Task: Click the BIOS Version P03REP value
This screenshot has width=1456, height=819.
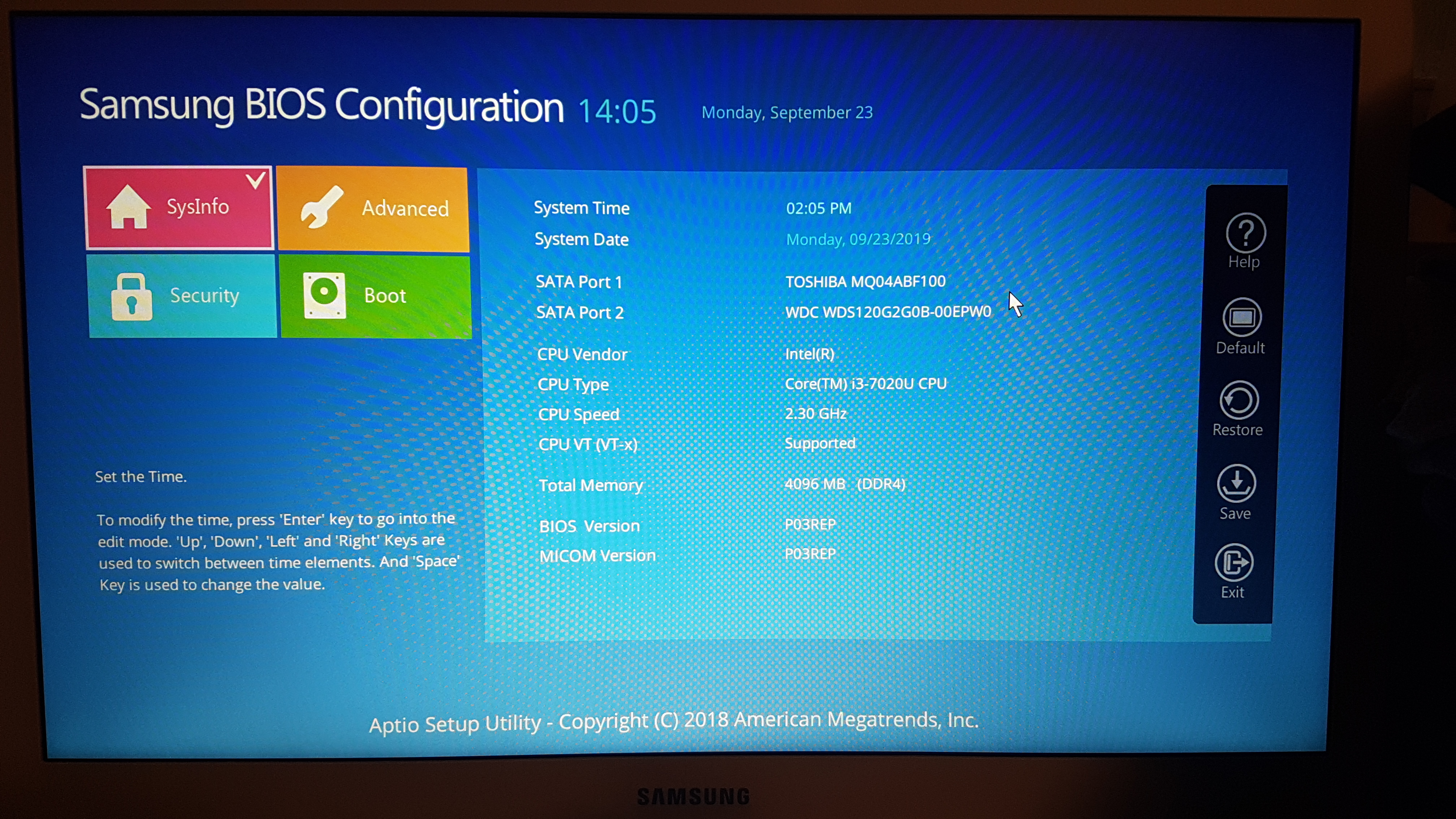Action: coord(810,525)
